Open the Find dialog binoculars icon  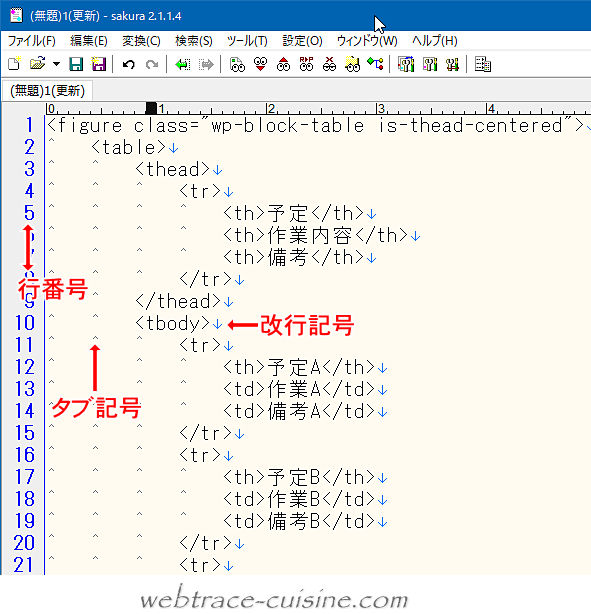coord(237,64)
